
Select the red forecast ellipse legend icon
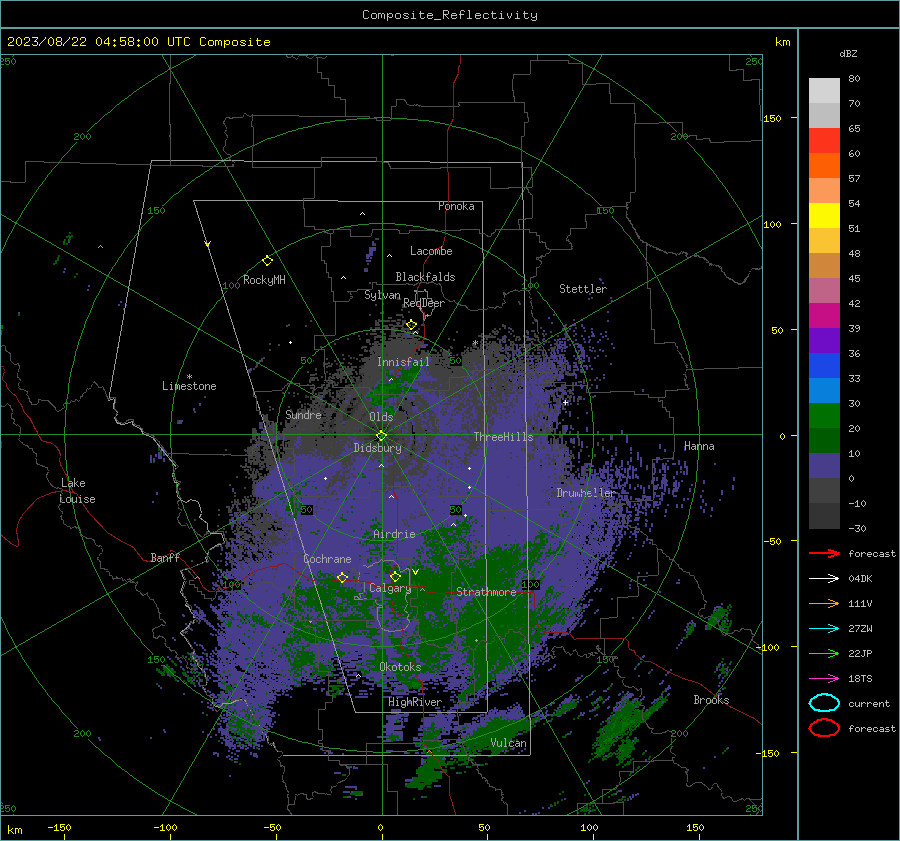[x=824, y=728]
